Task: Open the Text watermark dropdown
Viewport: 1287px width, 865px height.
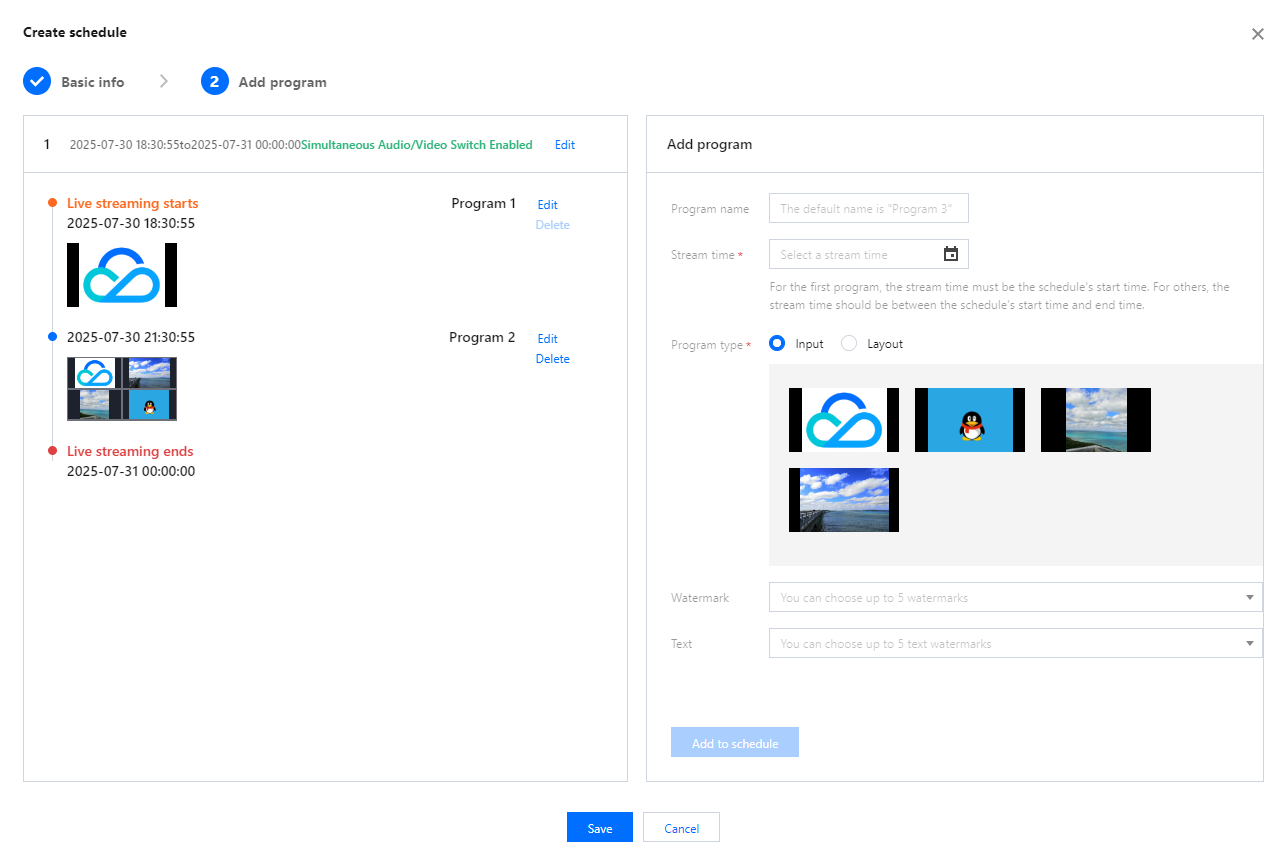Action: (1016, 643)
